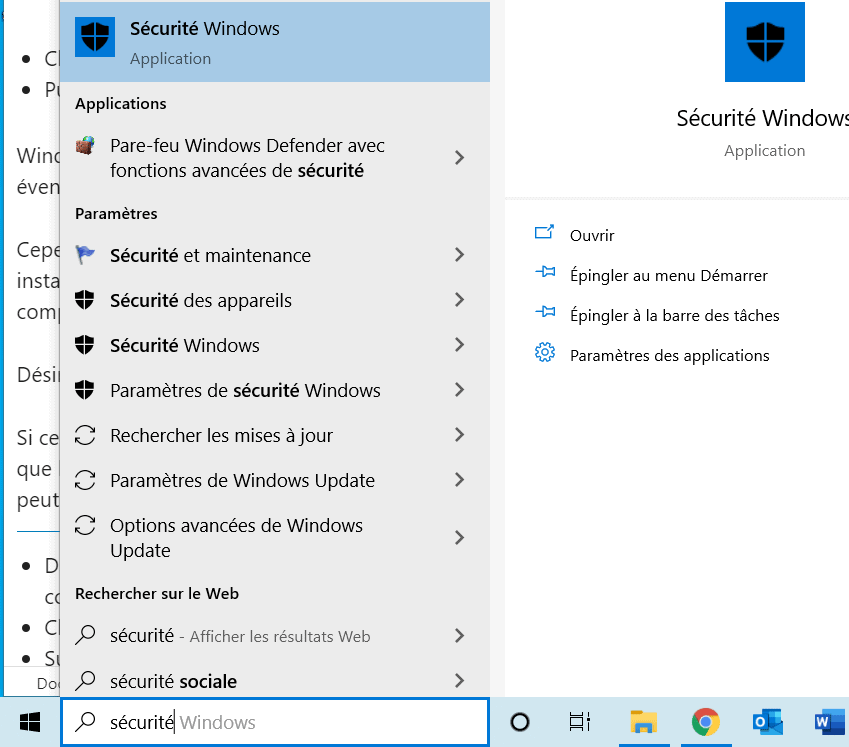Expand the Paramètres de sécurité Windows chevron
This screenshot has height=747, width=849.
pyautogui.click(x=459, y=390)
